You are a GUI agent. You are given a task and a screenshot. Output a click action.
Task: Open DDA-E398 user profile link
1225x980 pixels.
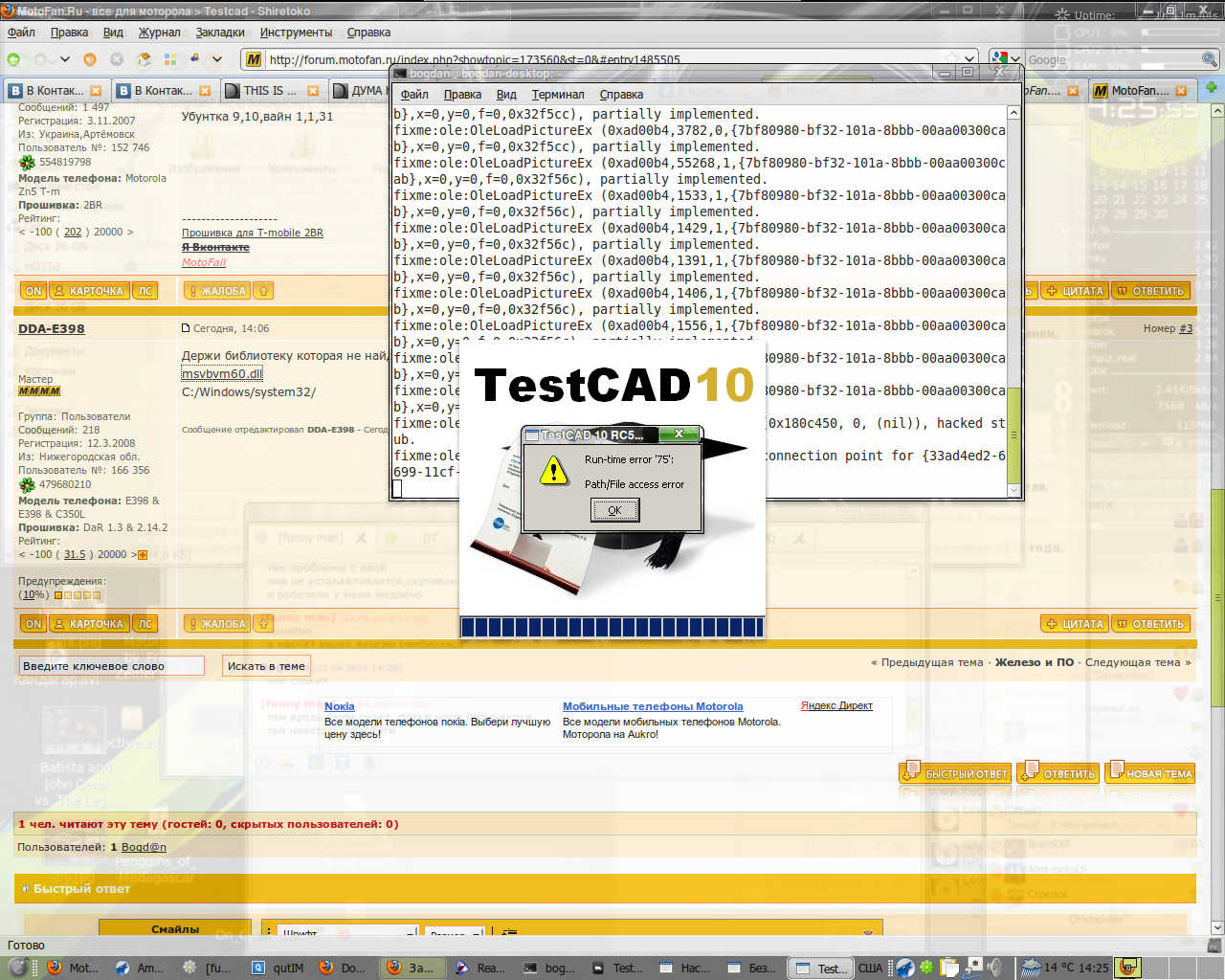coord(52,328)
